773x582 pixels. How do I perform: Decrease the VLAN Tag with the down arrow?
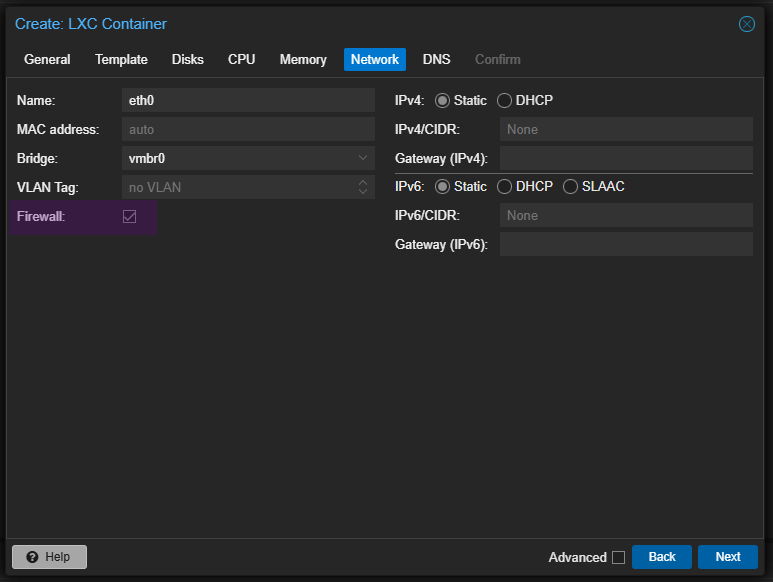(x=363, y=192)
